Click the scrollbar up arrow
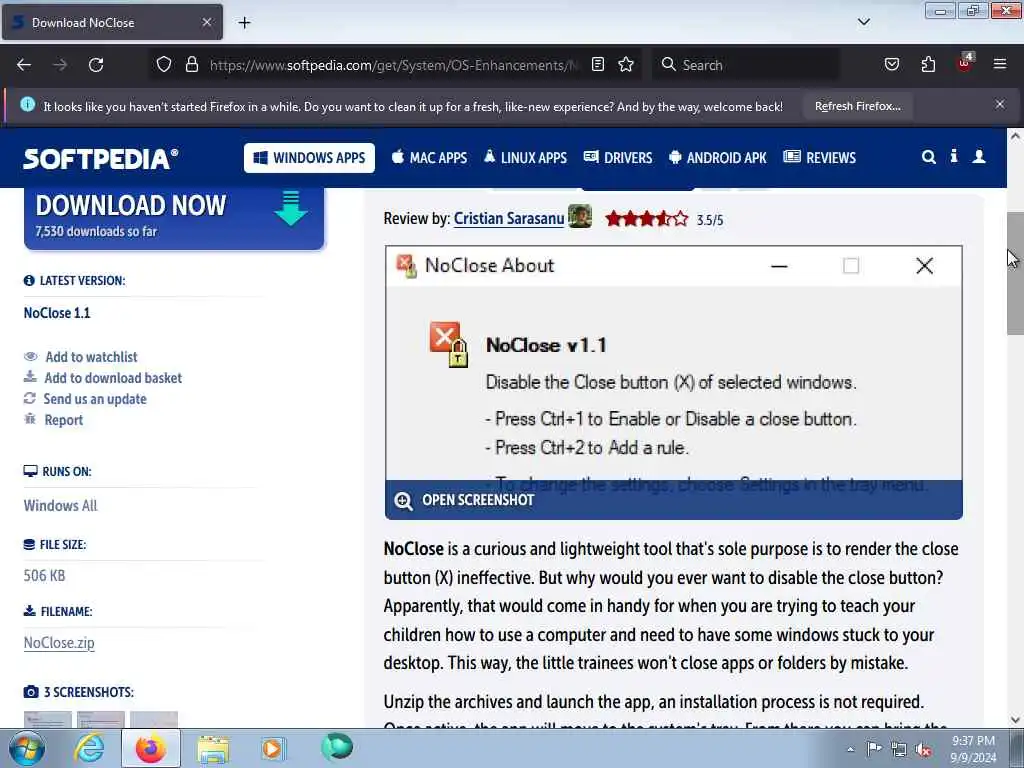Image resolution: width=1024 pixels, height=768 pixels. click(1015, 136)
